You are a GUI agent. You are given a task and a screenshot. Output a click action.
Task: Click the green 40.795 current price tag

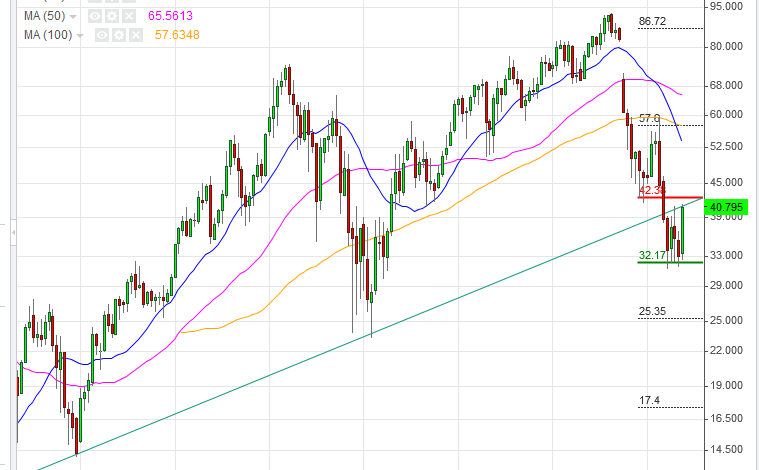[x=727, y=208]
